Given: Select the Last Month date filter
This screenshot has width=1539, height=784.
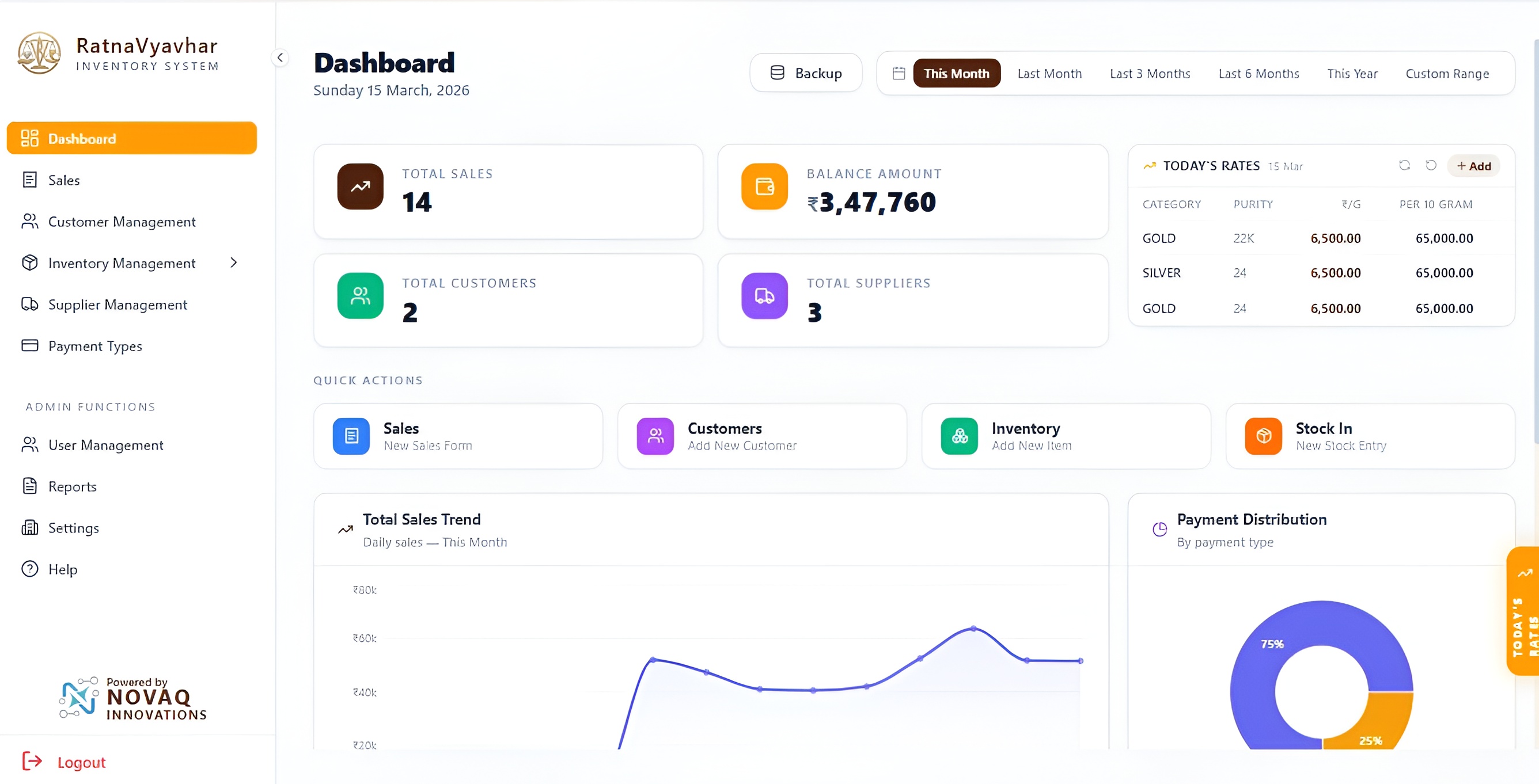Looking at the screenshot, I should (1049, 74).
